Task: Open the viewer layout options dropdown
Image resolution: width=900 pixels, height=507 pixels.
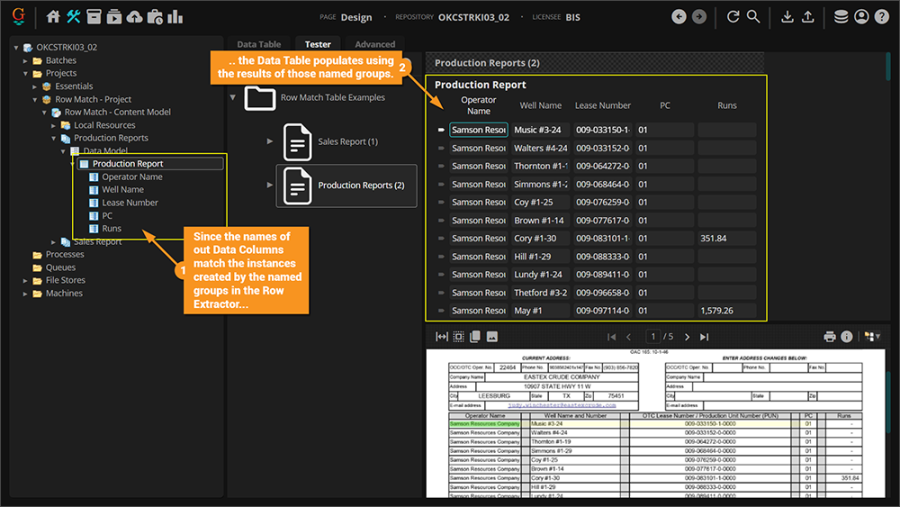Action: click(x=872, y=337)
